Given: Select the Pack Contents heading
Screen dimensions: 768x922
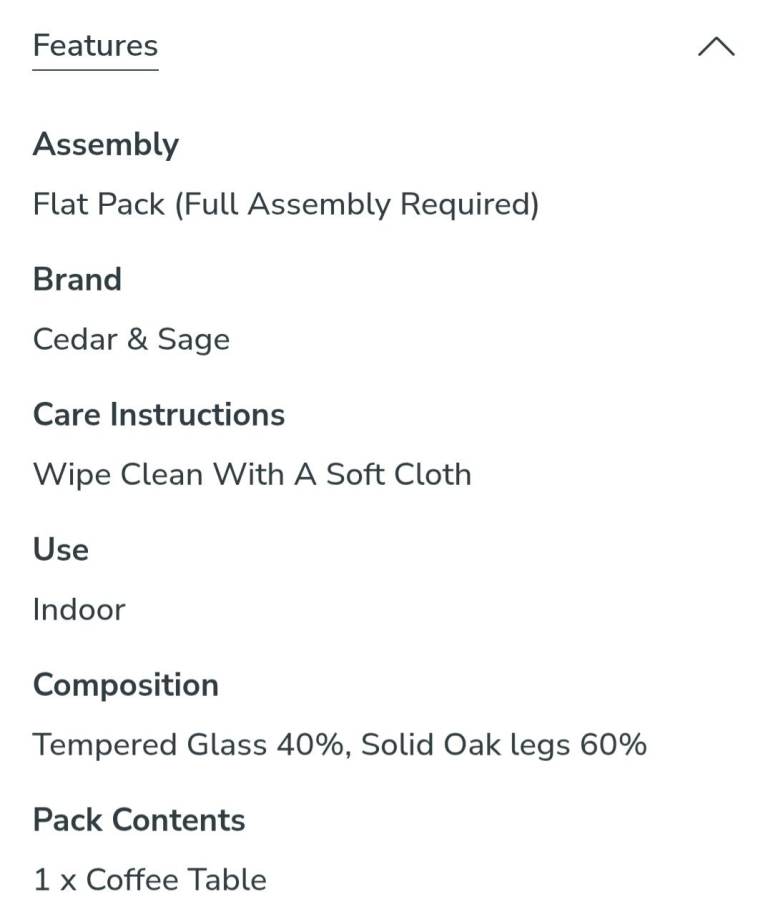Looking at the screenshot, I should (139, 820).
